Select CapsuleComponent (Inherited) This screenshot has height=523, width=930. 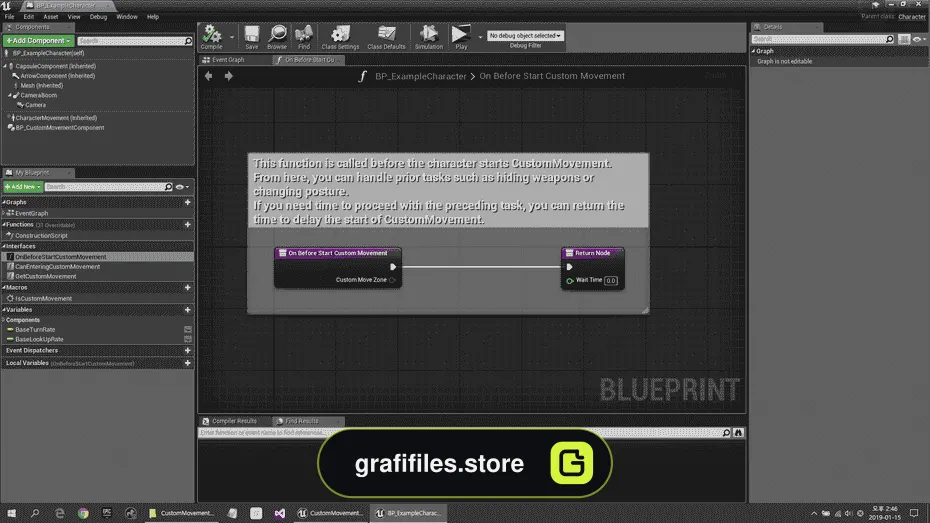pyautogui.click(x=55, y=66)
